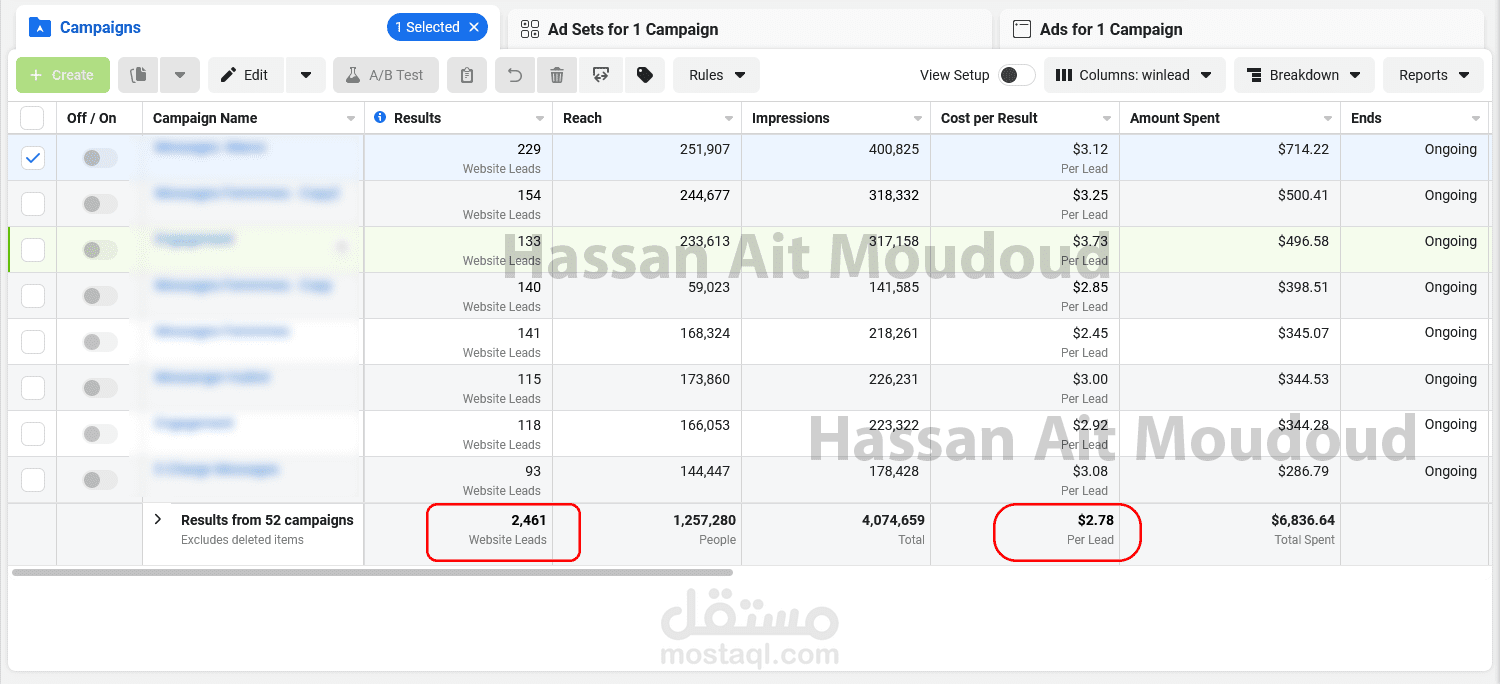Click the duplicate campaign icon
Image resolution: width=1500 pixels, height=684 pixels.
tap(139, 75)
